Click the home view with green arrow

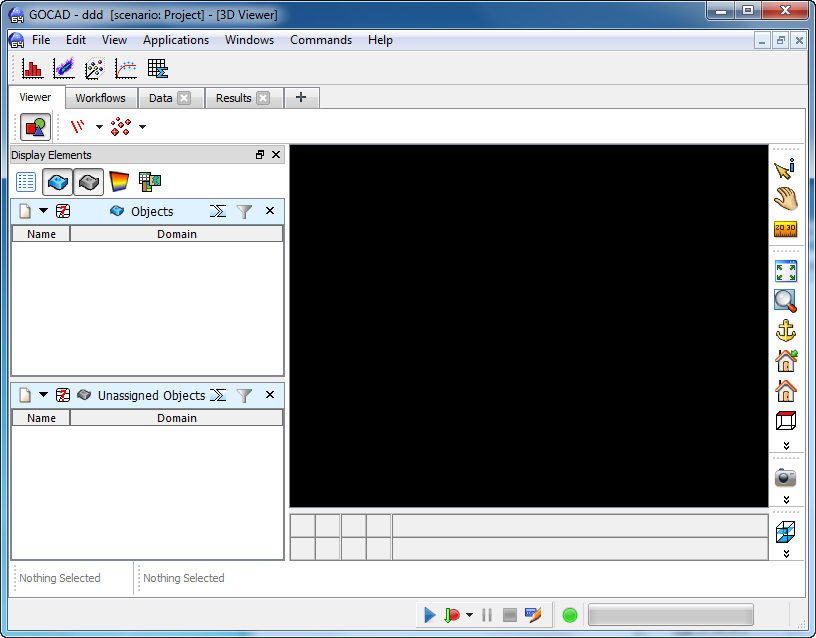[x=786, y=360]
